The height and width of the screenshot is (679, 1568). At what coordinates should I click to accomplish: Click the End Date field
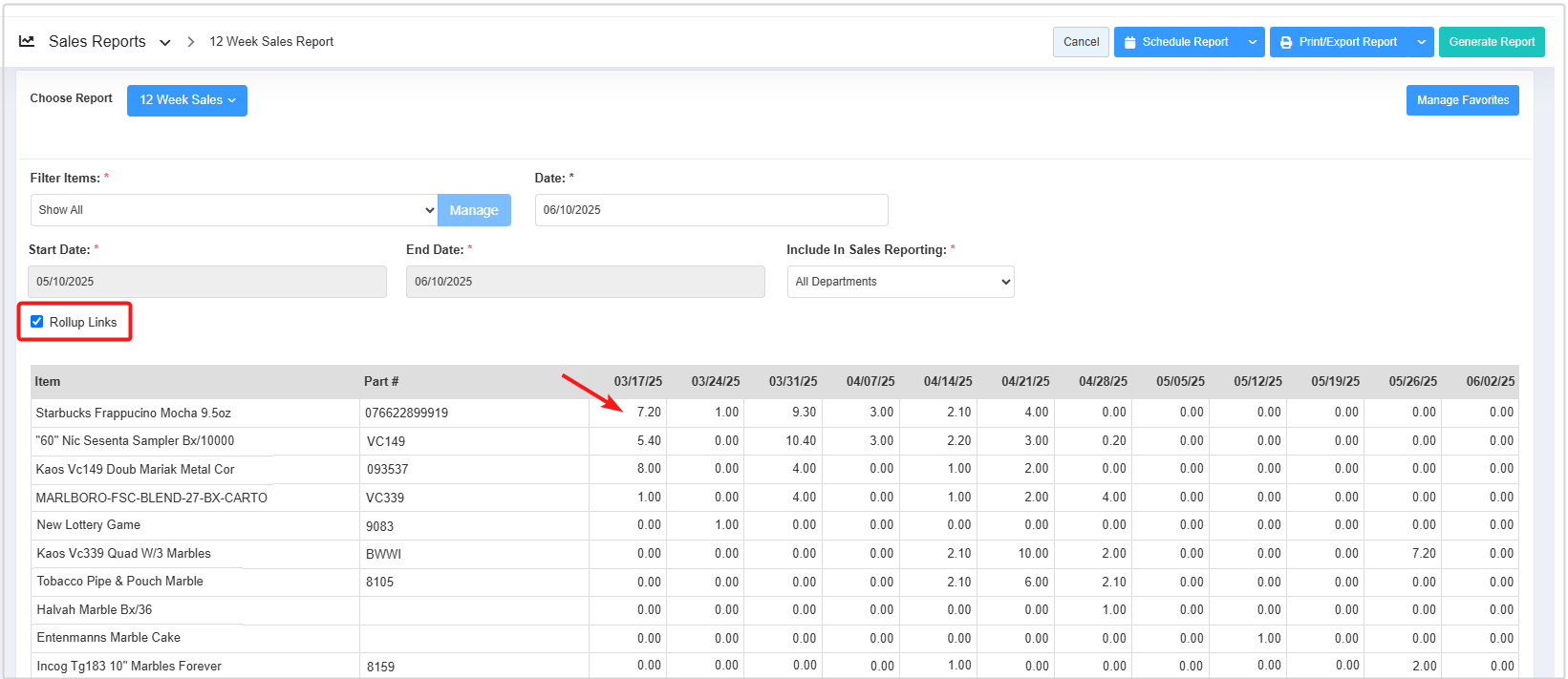tap(585, 282)
